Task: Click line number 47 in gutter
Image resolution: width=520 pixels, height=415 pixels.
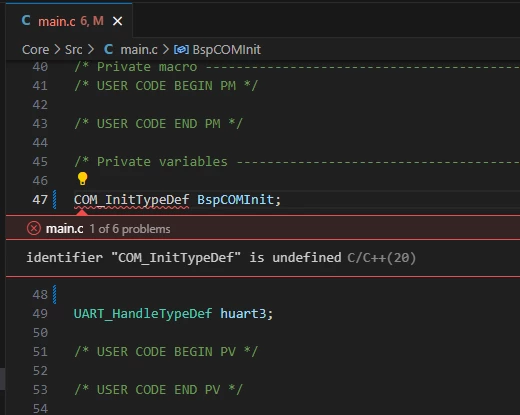Action: pos(40,200)
